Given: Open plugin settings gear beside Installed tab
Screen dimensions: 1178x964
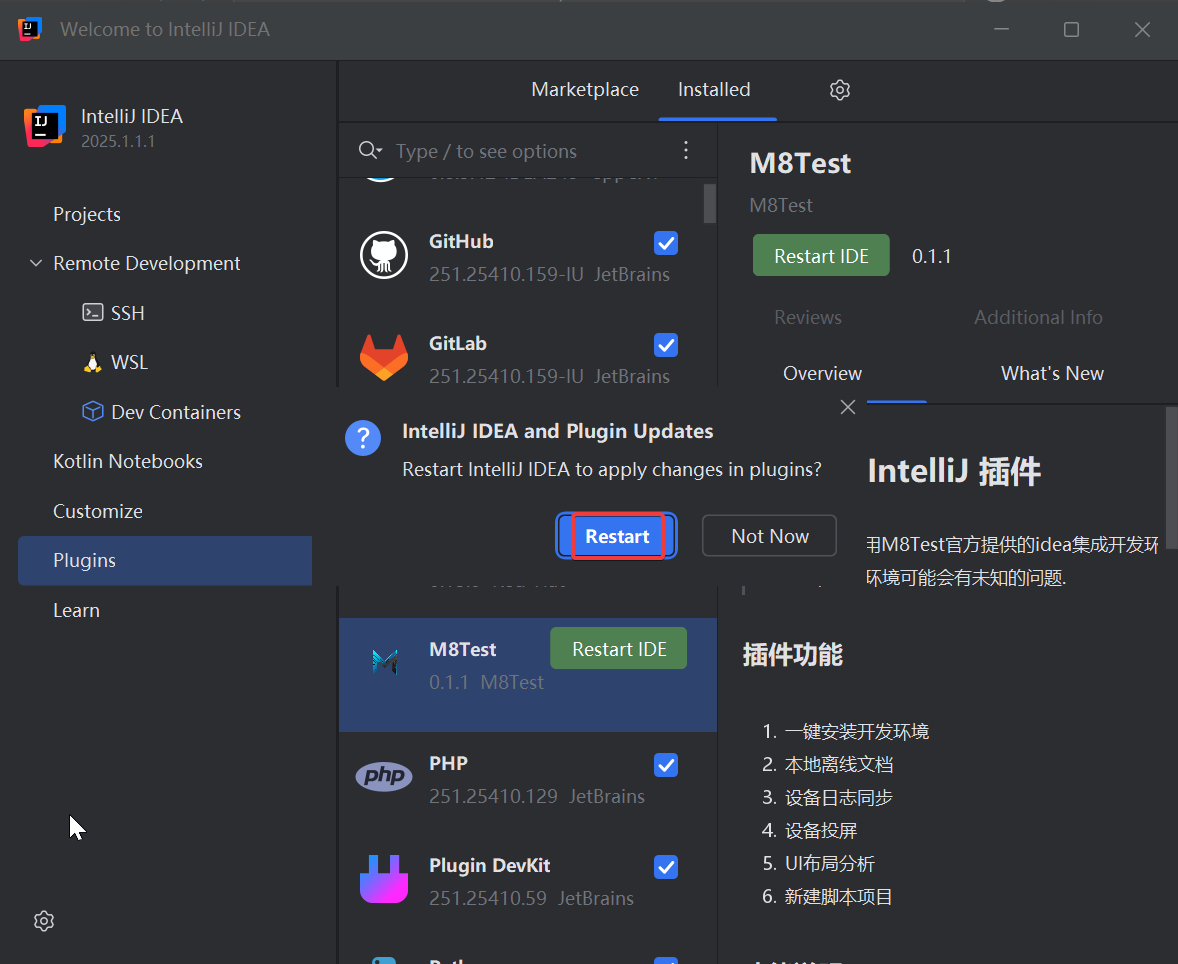Looking at the screenshot, I should [840, 90].
